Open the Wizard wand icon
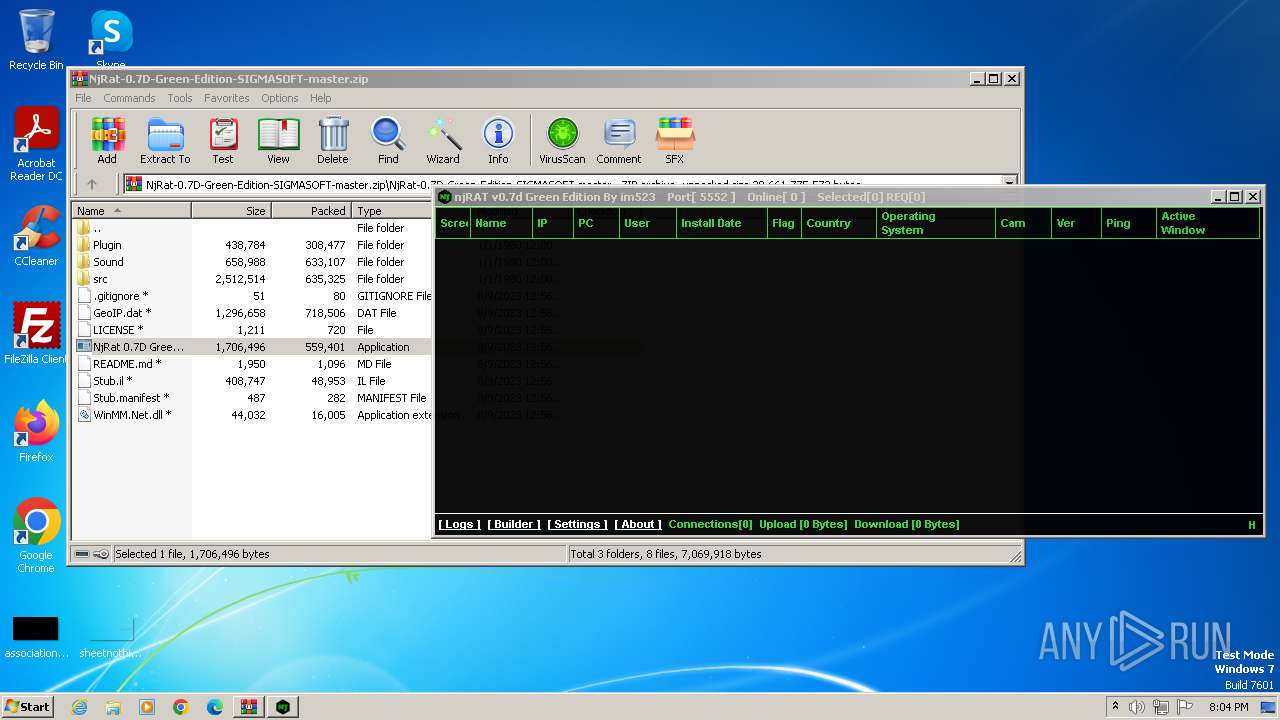 click(443, 140)
